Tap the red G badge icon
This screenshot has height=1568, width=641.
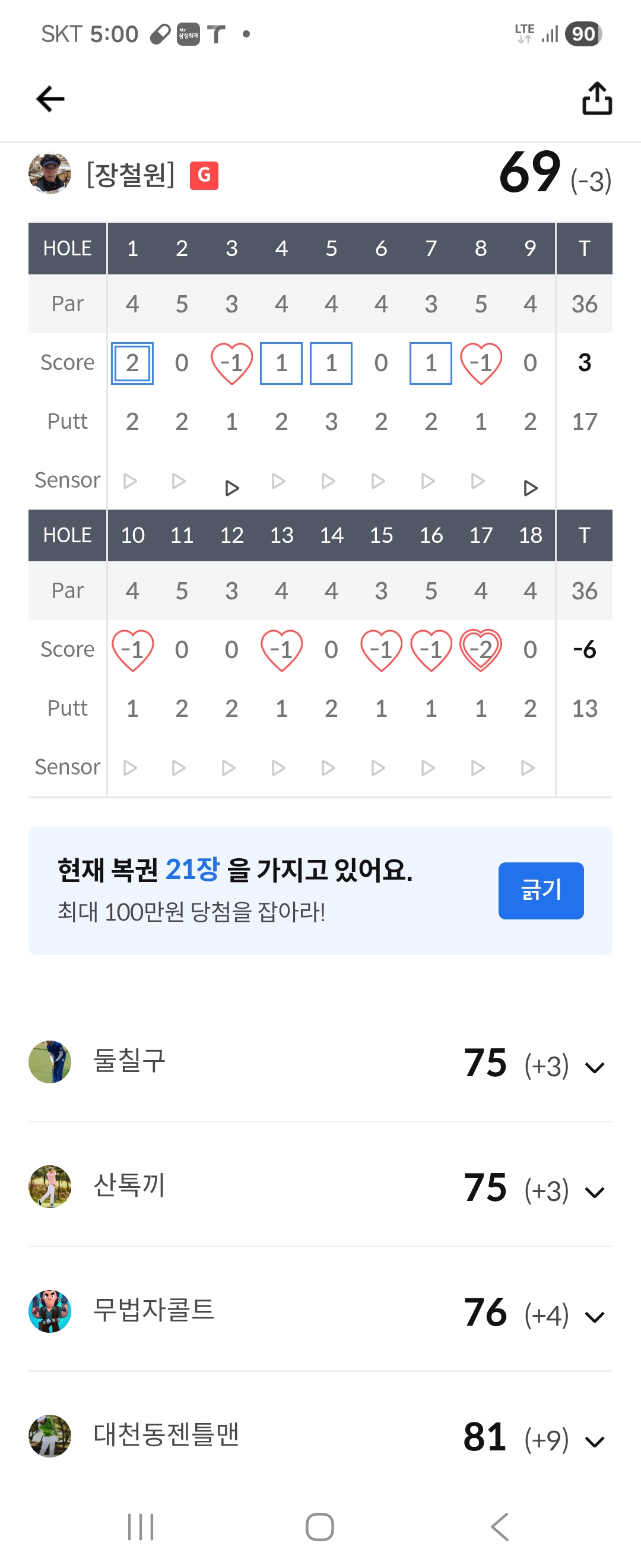click(x=204, y=176)
